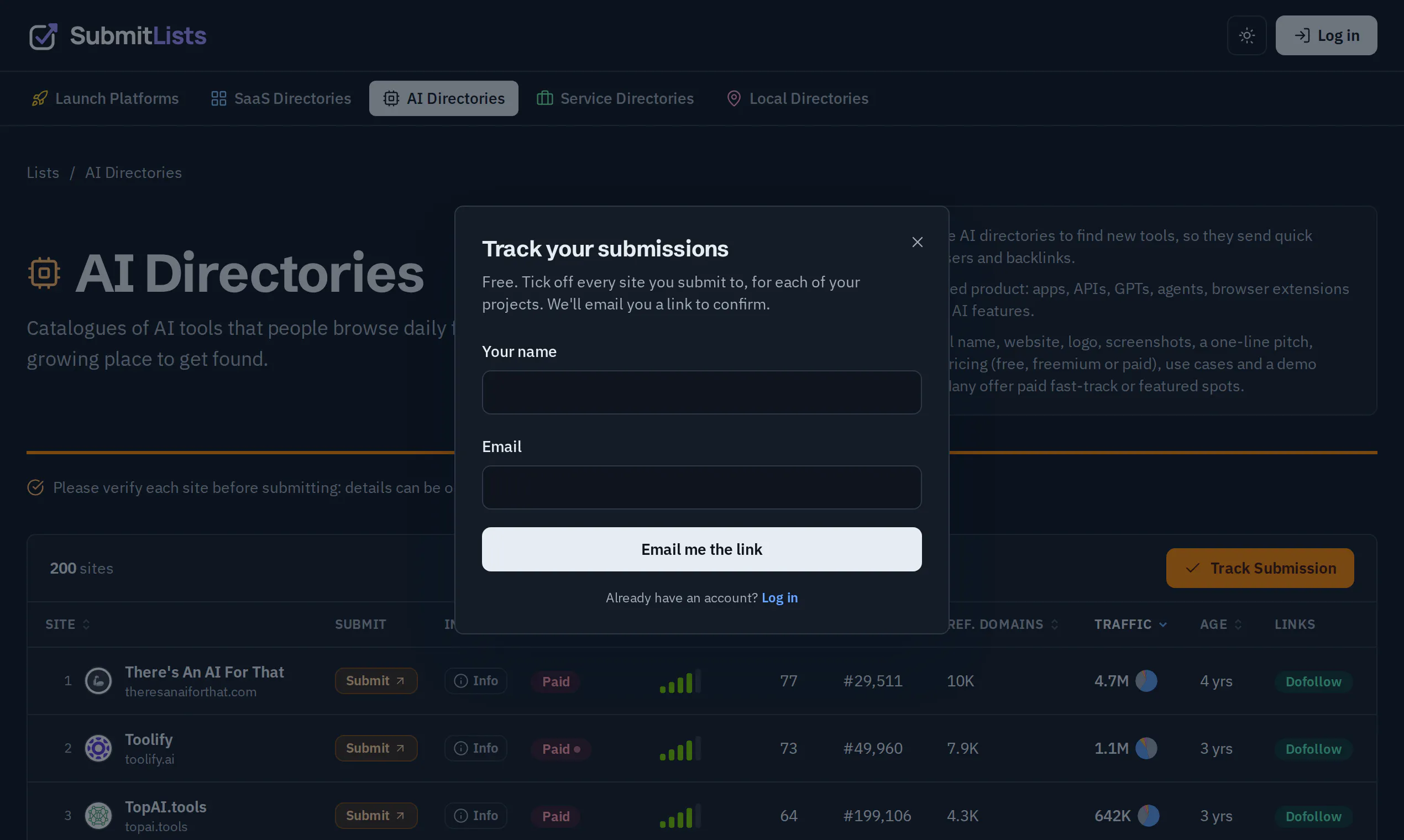Toggle the light/dark theme sun icon
1404x840 pixels.
1246,35
